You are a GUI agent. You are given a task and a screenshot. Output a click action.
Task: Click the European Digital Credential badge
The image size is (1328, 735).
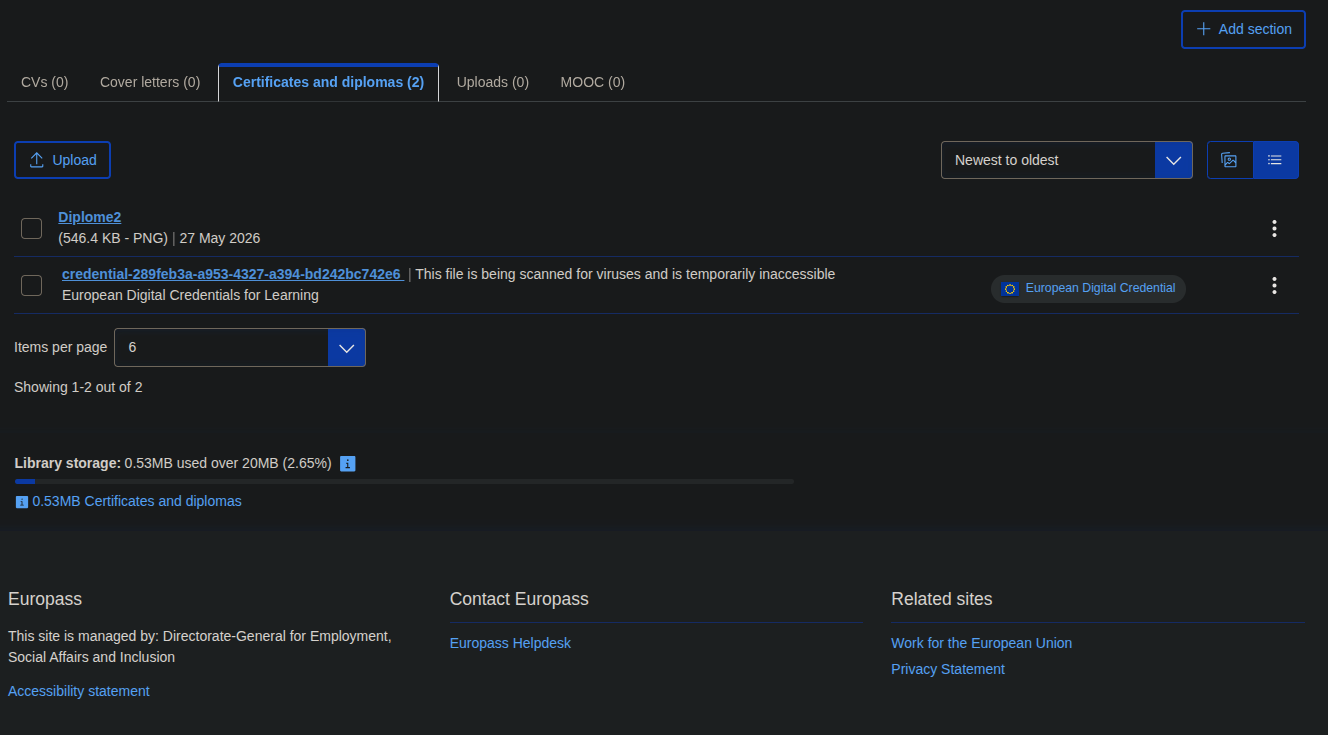(x=1088, y=288)
